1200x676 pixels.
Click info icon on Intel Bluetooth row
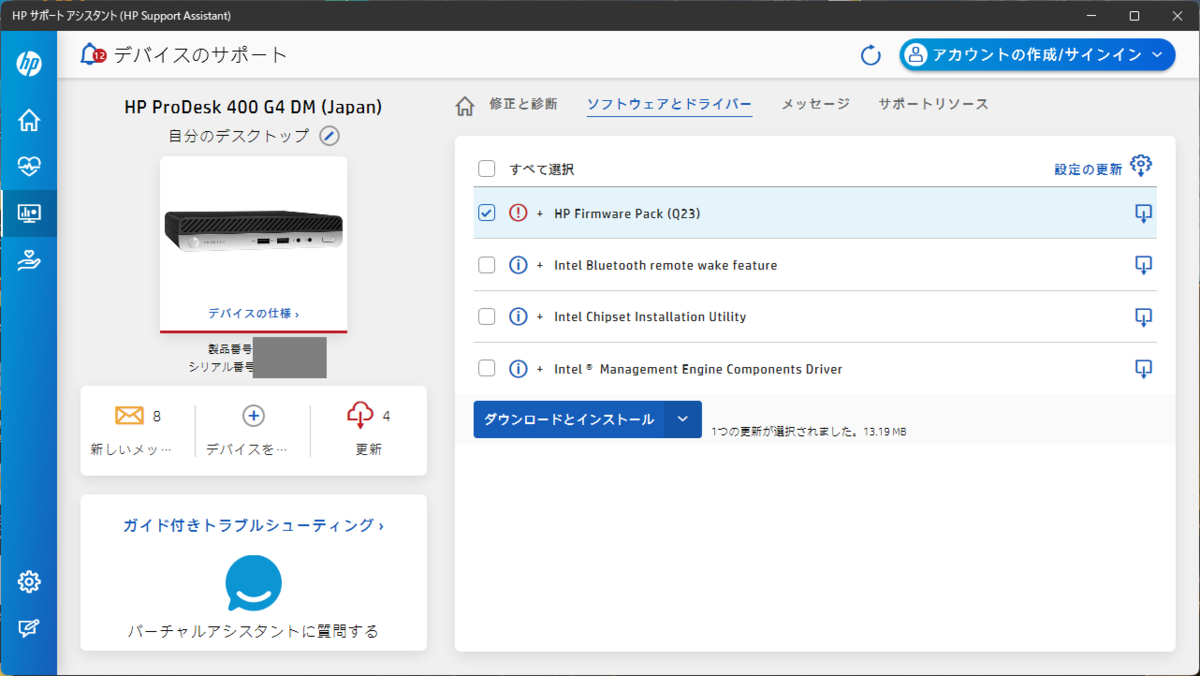coord(518,265)
